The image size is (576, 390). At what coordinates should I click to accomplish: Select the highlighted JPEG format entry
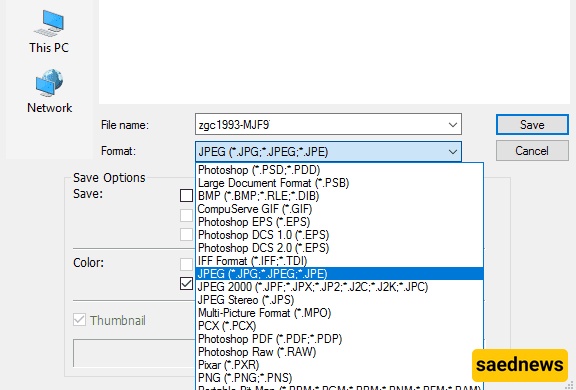tap(339, 274)
